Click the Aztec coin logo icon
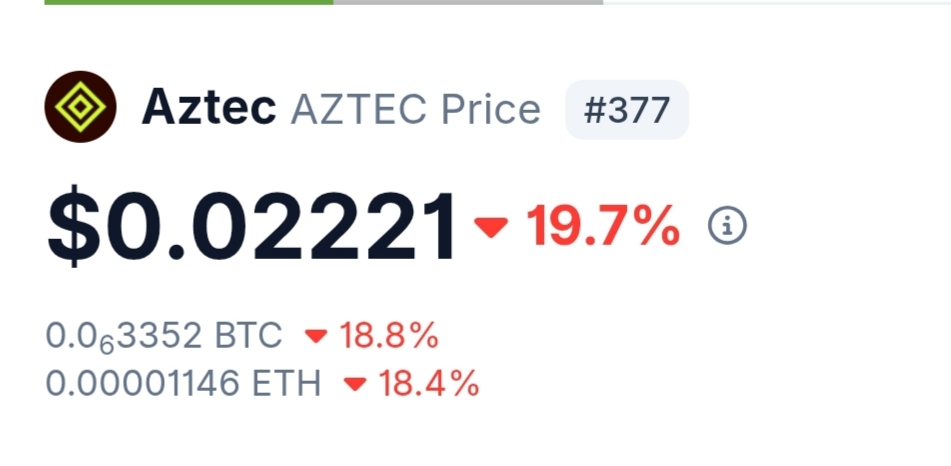Image resolution: width=951 pixels, height=466 pixels. click(80, 107)
